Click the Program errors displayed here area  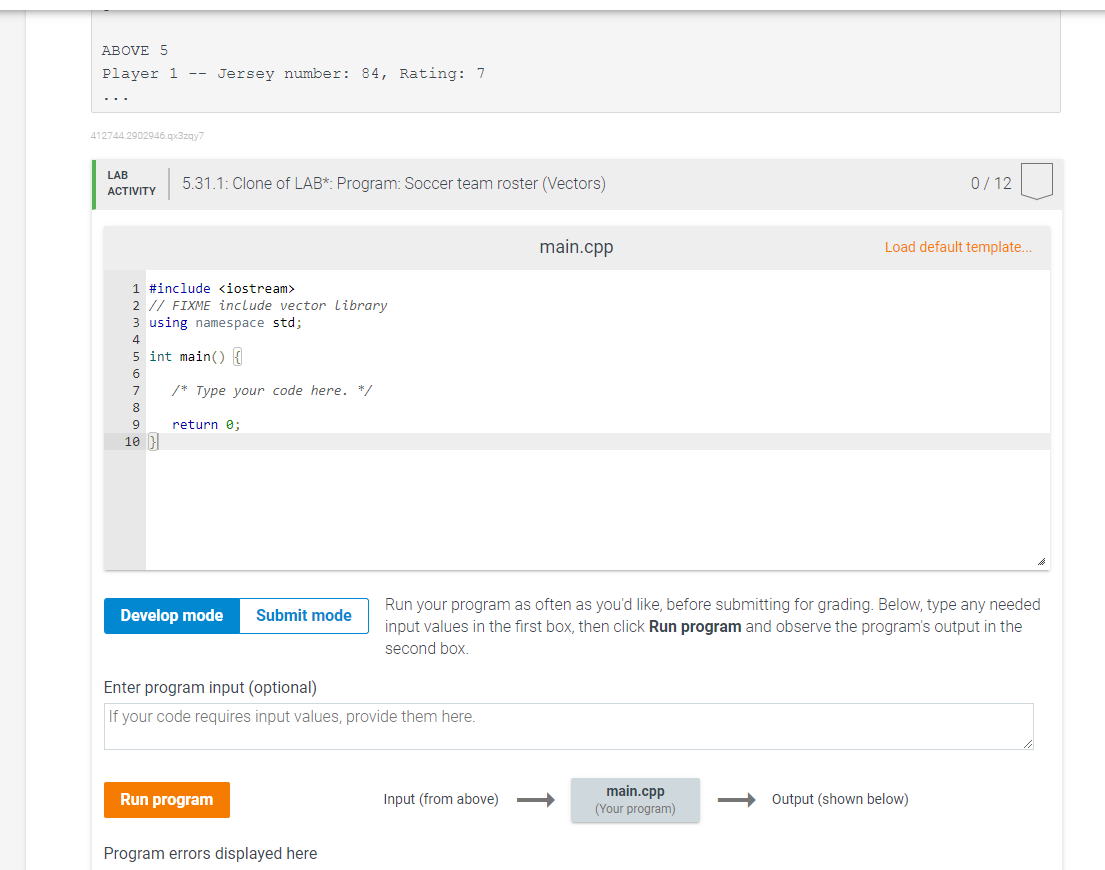pos(210,853)
